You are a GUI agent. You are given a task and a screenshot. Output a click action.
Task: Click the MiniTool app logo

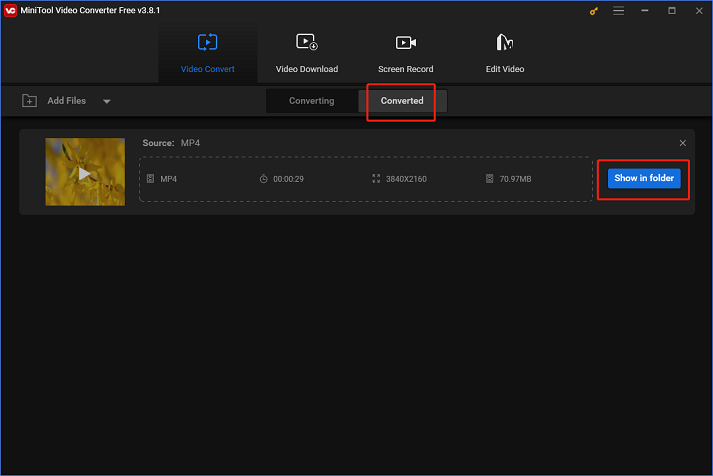10,10
